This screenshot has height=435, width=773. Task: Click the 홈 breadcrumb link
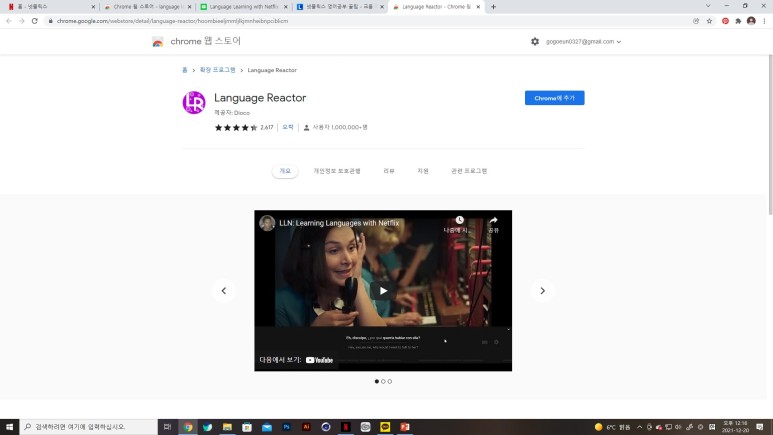(185, 70)
